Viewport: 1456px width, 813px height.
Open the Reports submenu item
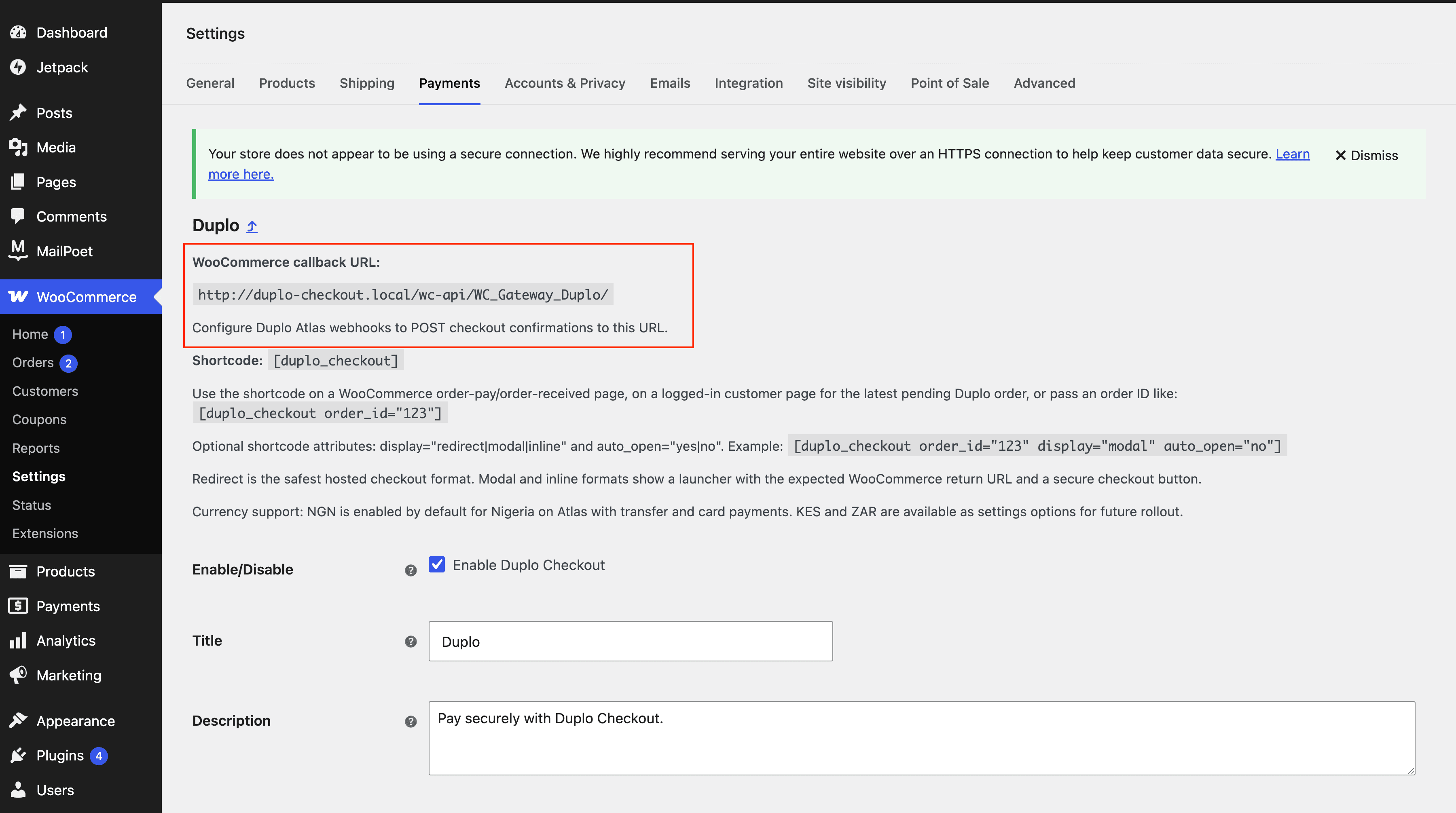(36, 448)
